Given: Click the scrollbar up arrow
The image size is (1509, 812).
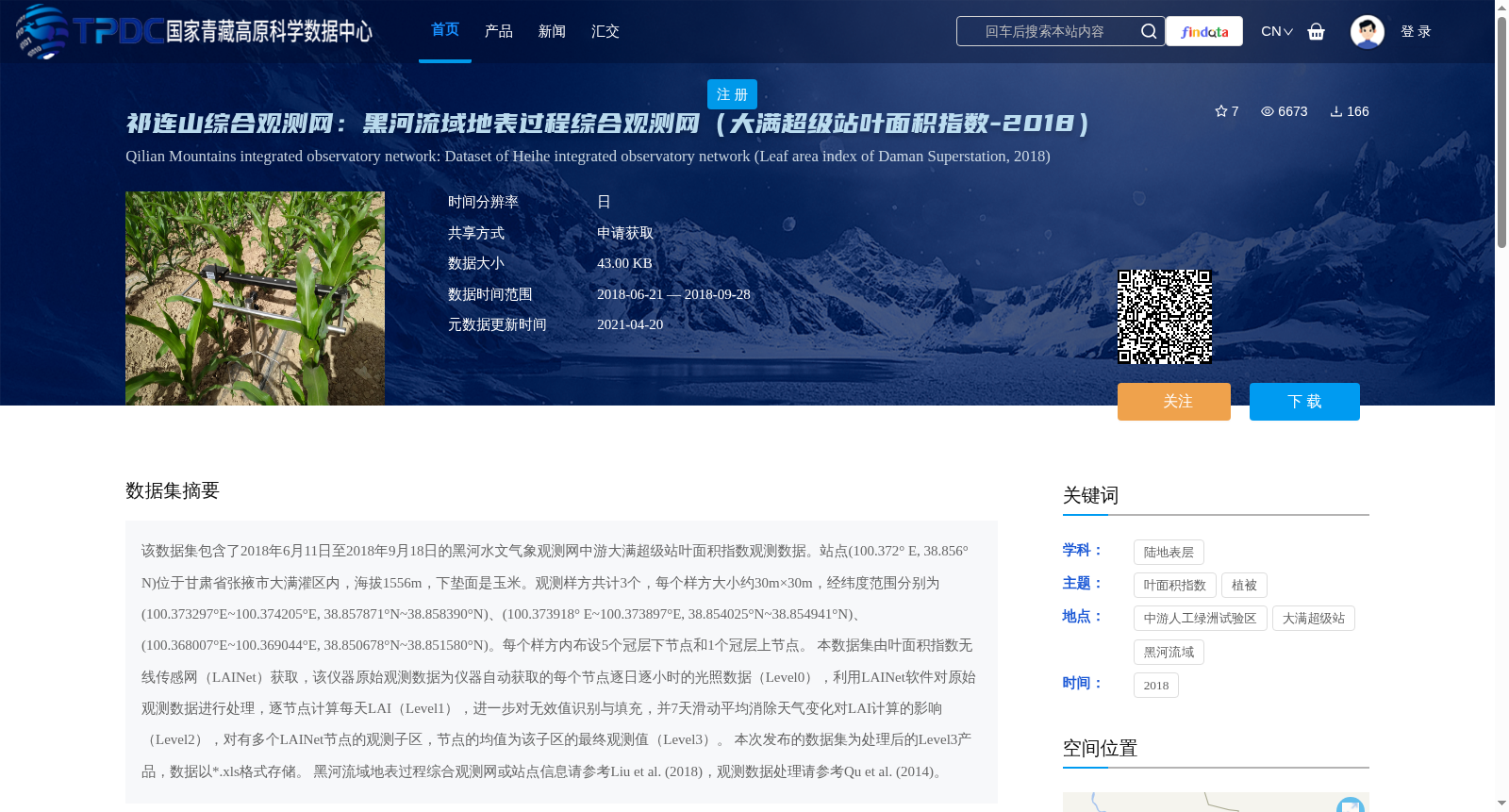Looking at the screenshot, I should pyautogui.click(x=1501, y=8).
